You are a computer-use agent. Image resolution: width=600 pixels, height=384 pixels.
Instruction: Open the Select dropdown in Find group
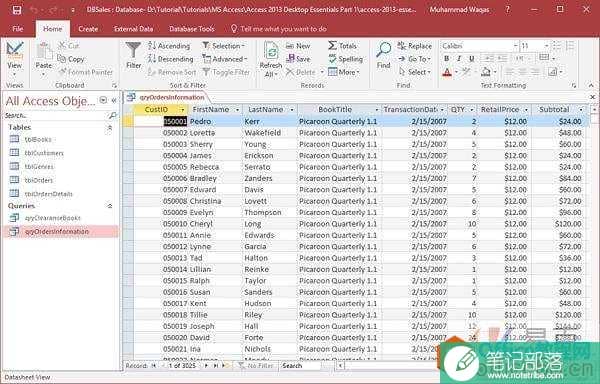pyautogui.click(x=414, y=72)
